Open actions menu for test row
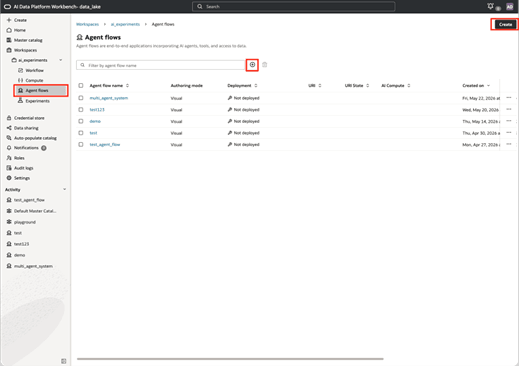This screenshot has height=366, width=519. [509, 133]
